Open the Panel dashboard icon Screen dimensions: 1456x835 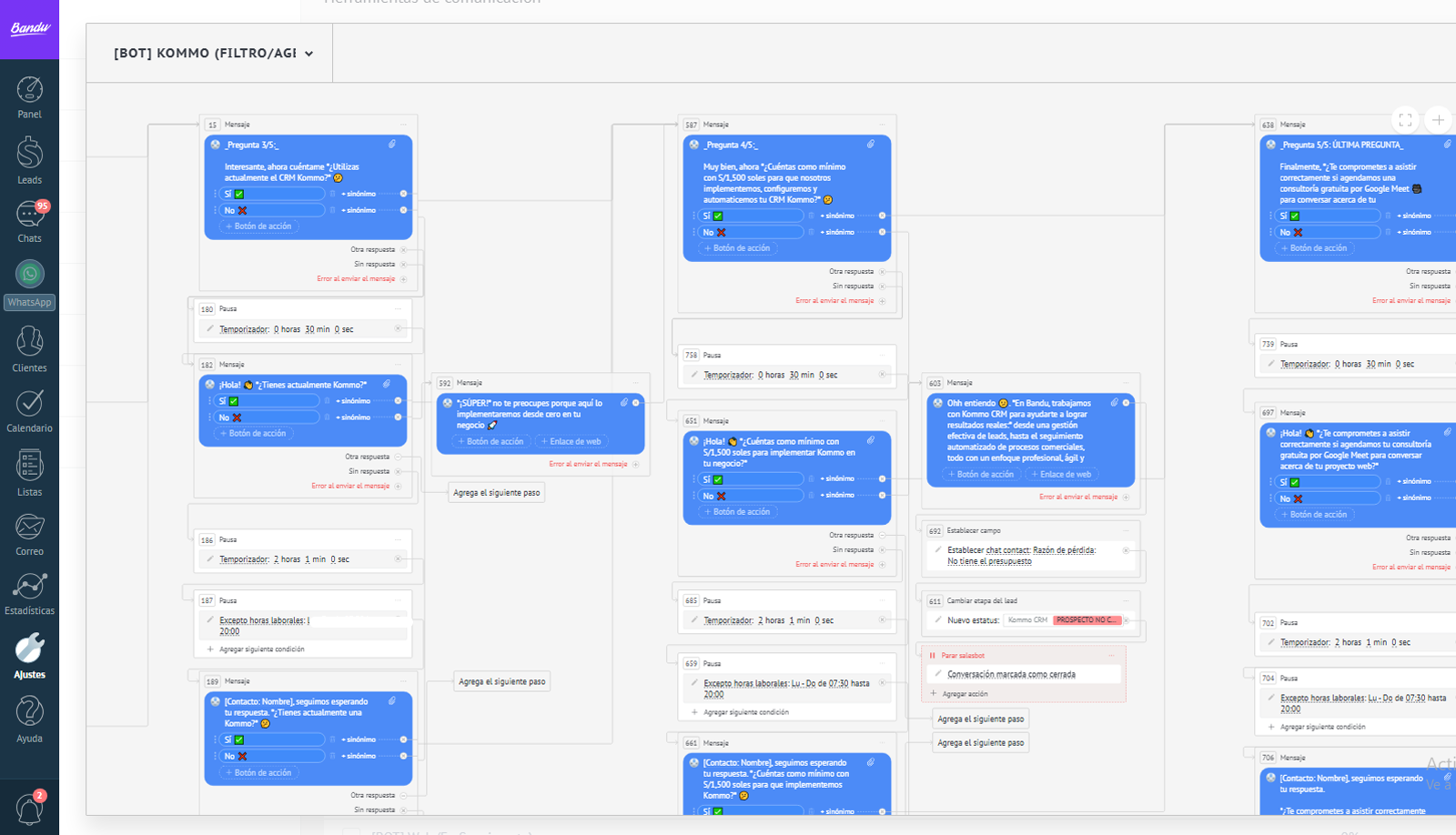click(x=29, y=96)
